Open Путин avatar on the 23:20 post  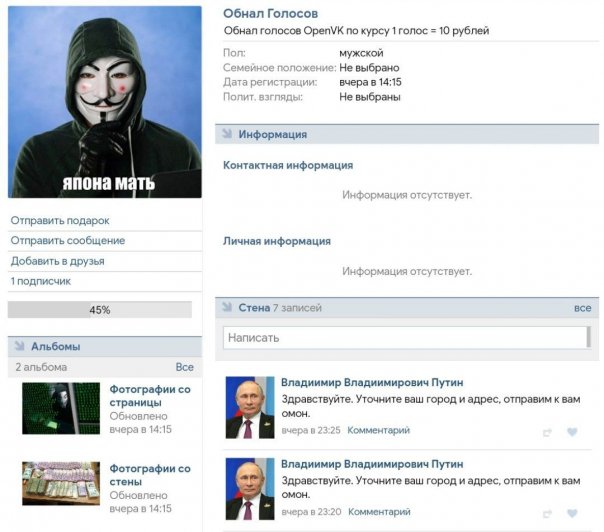click(x=250, y=489)
